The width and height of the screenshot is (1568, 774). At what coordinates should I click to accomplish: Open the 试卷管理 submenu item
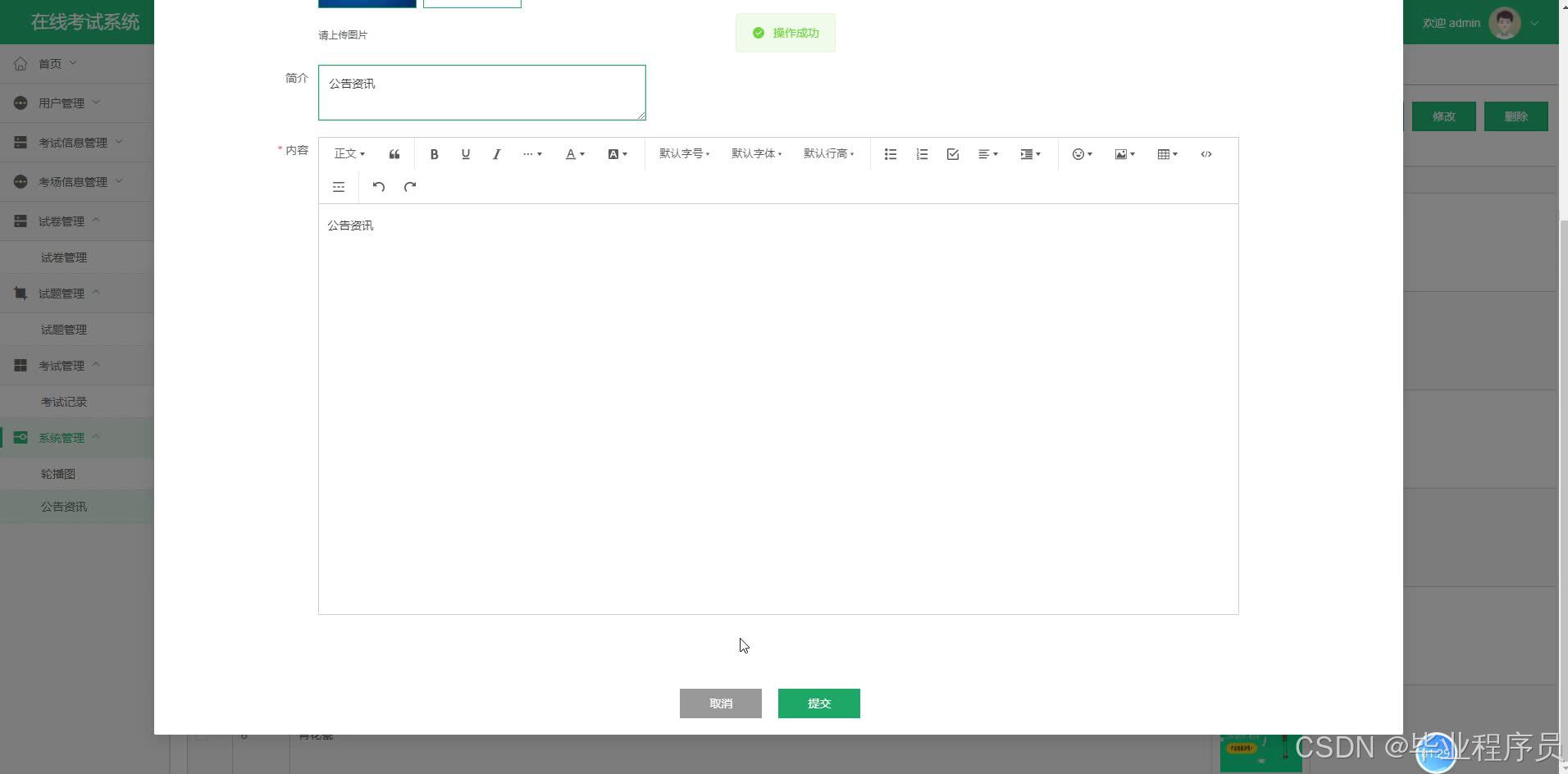(77, 257)
